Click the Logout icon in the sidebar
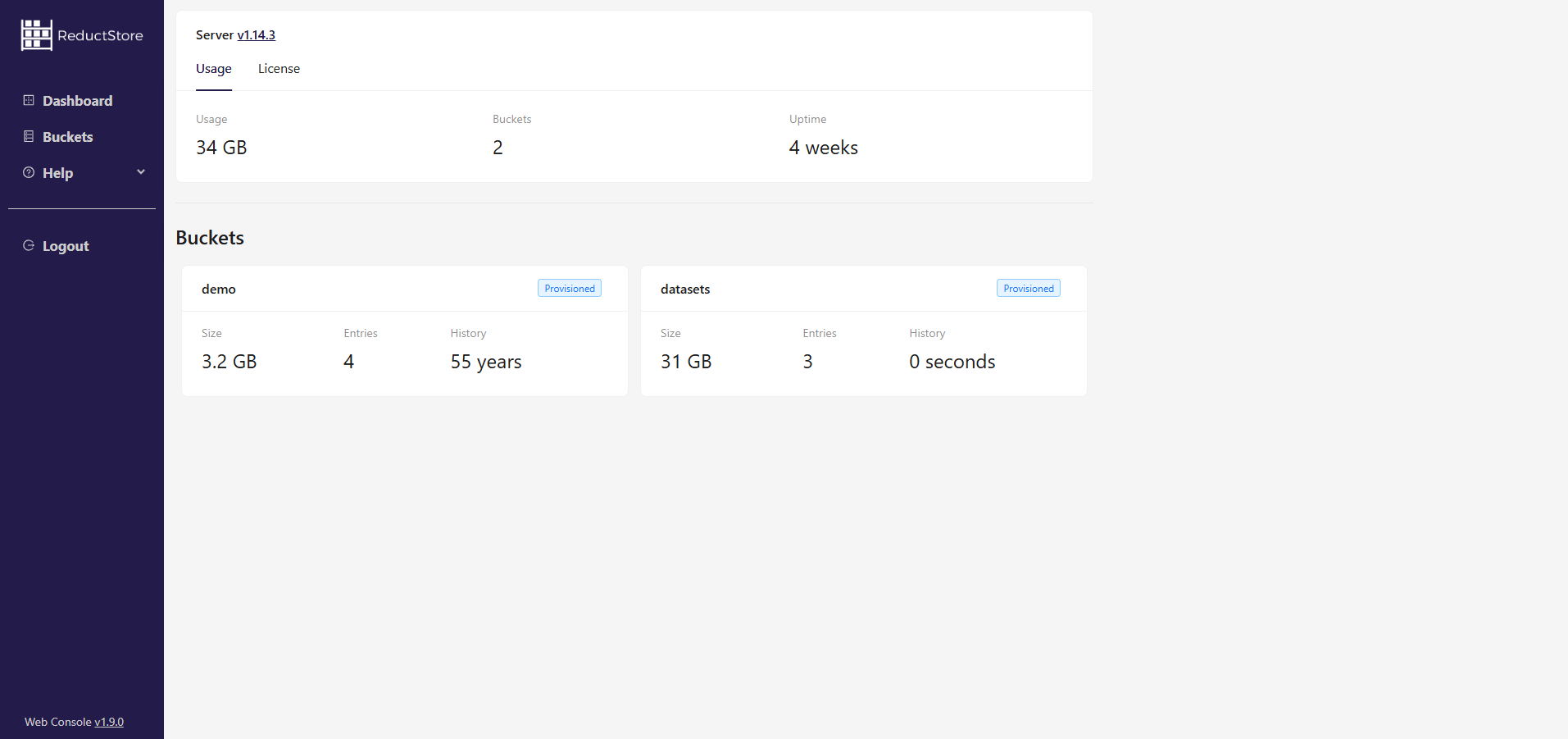 (x=28, y=244)
